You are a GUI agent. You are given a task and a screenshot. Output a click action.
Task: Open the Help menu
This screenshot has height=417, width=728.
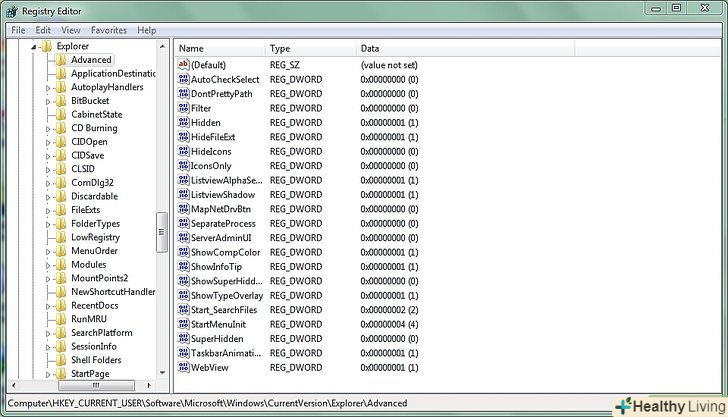[146, 30]
